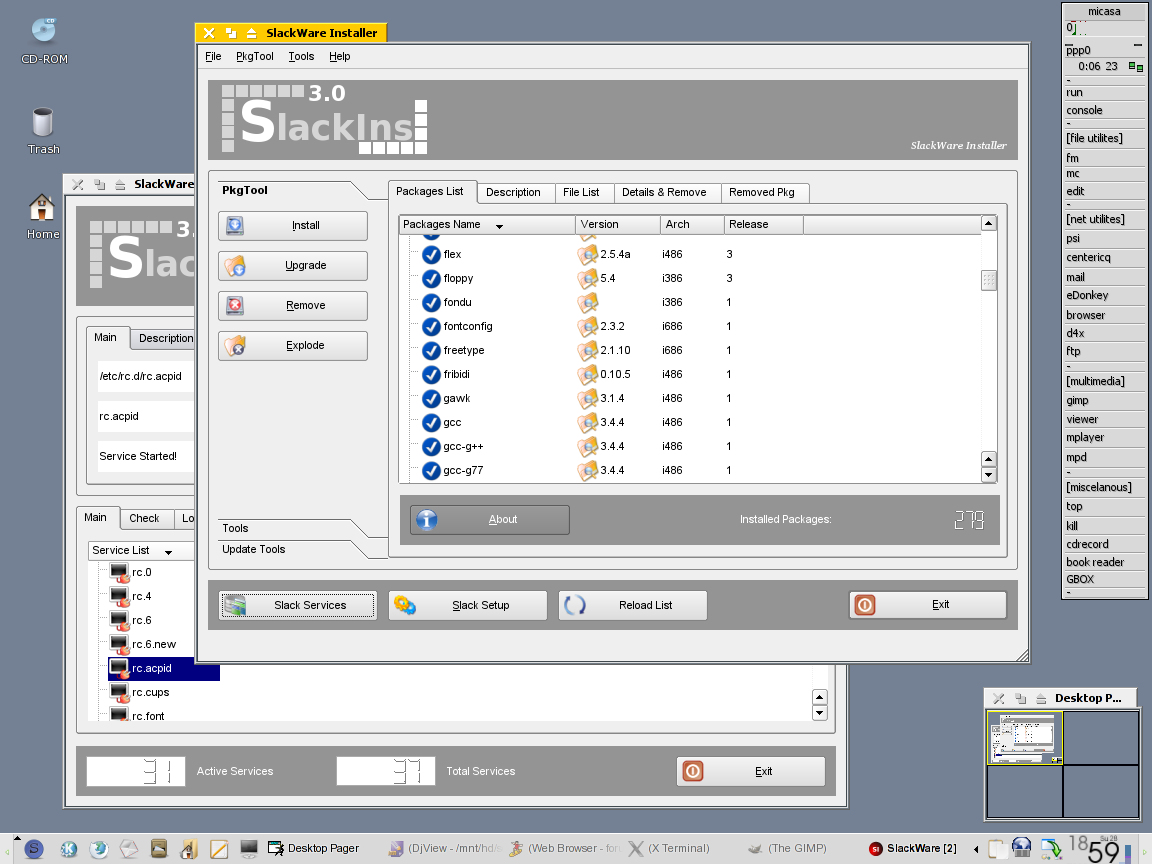This screenshot has width=1152, height=864.
Task: Open the Tools menu in menu bar
Action: [x=301, y=57]
